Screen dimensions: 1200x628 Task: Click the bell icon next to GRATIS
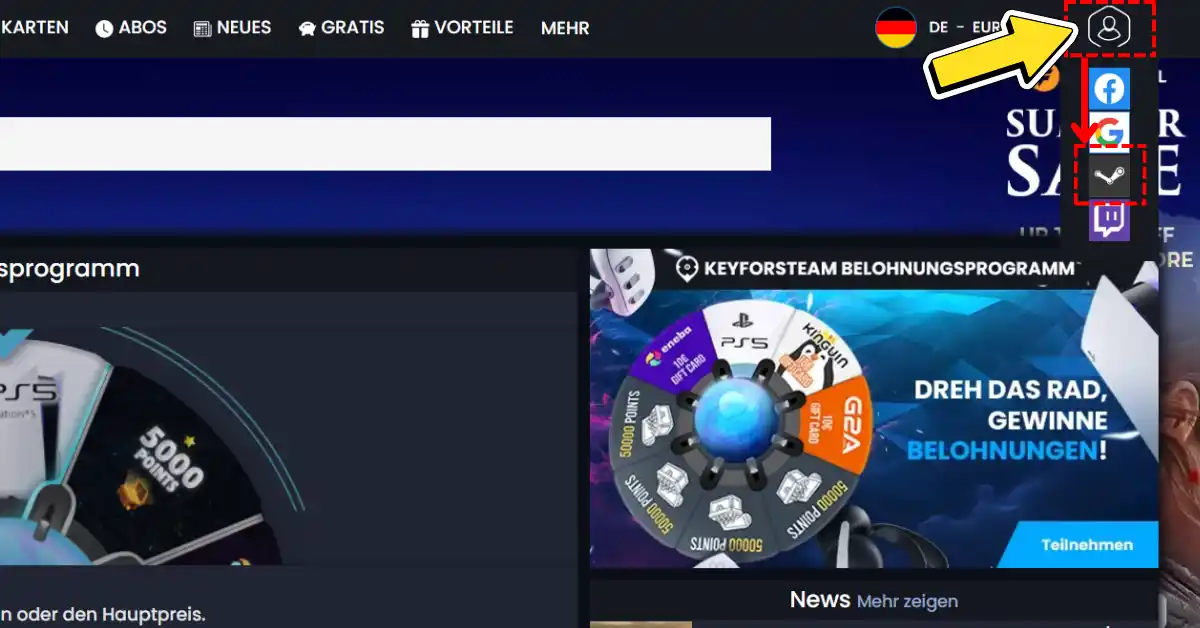(x=308, y=27)
